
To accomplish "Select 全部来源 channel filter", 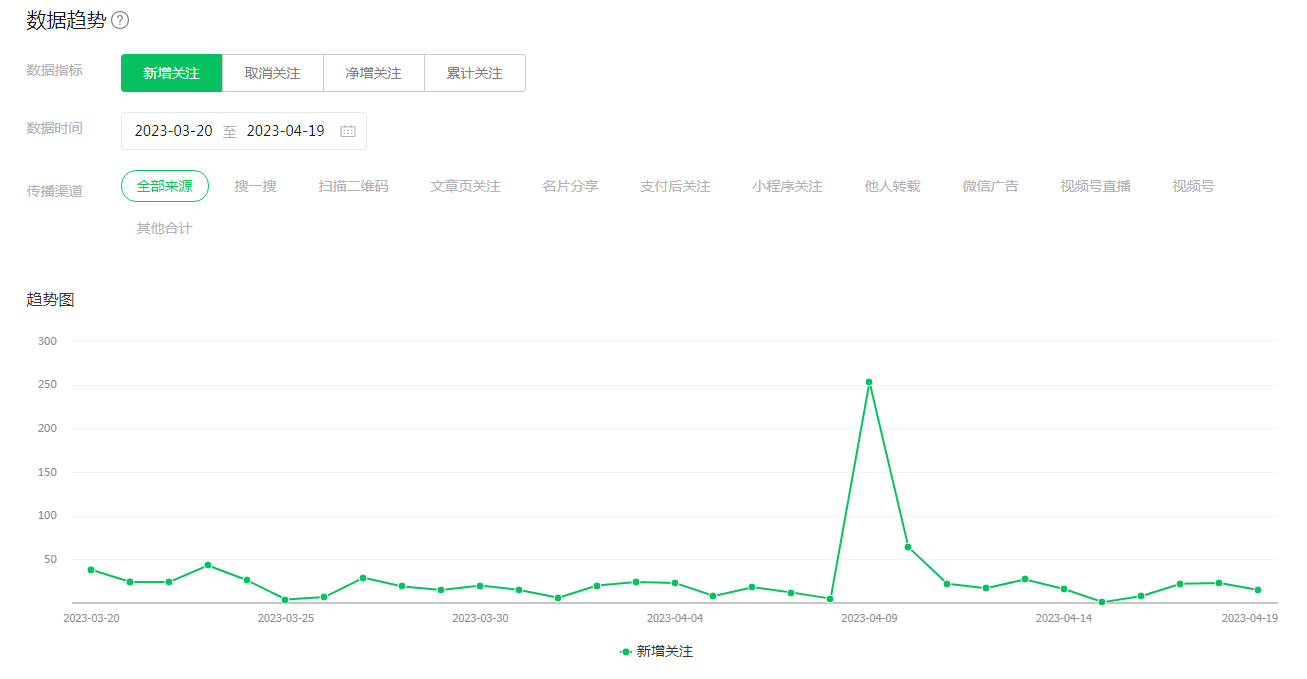I will coord(165,186).
